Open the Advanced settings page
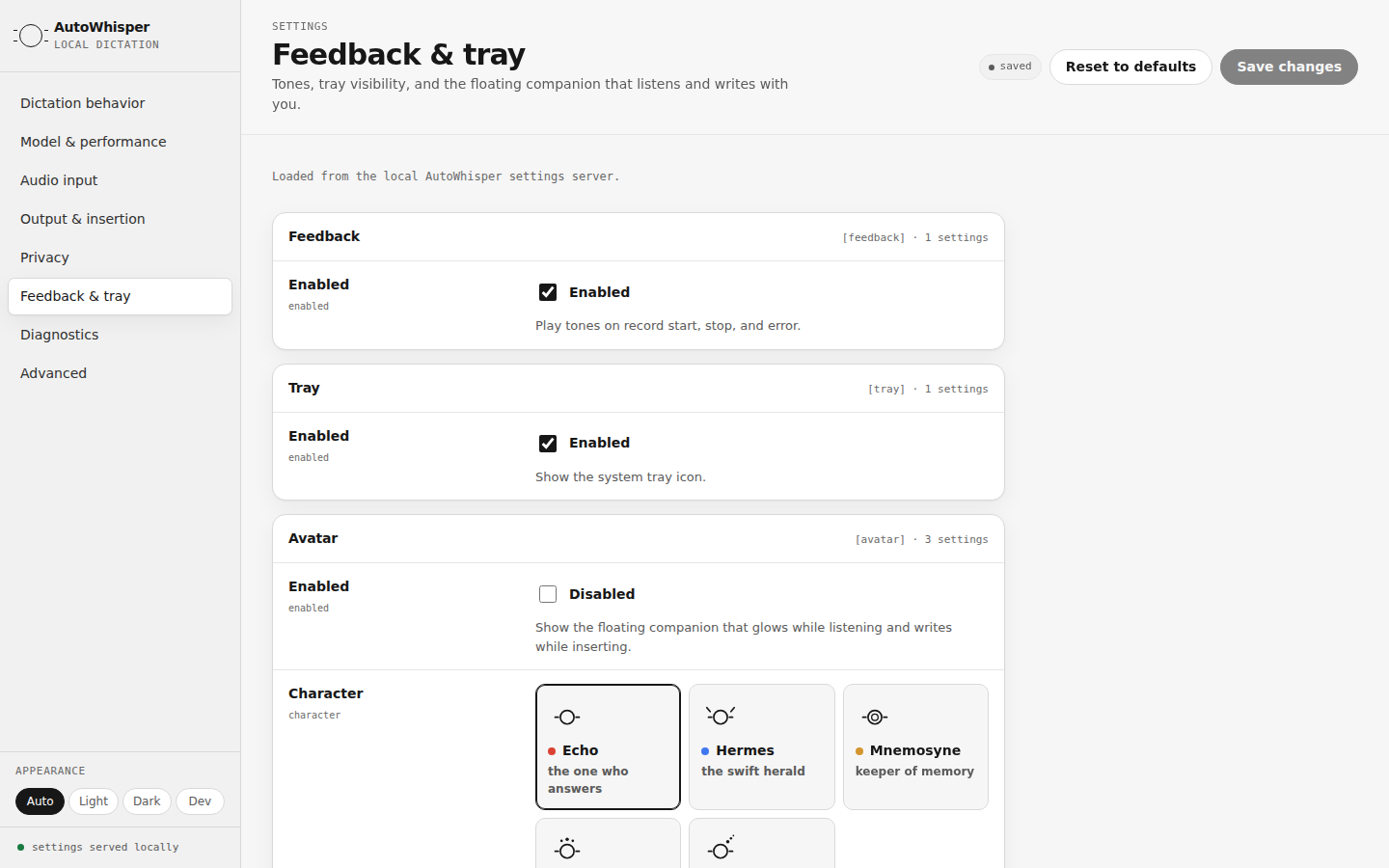Screen dimensions: 1389x868 point(120,373)
